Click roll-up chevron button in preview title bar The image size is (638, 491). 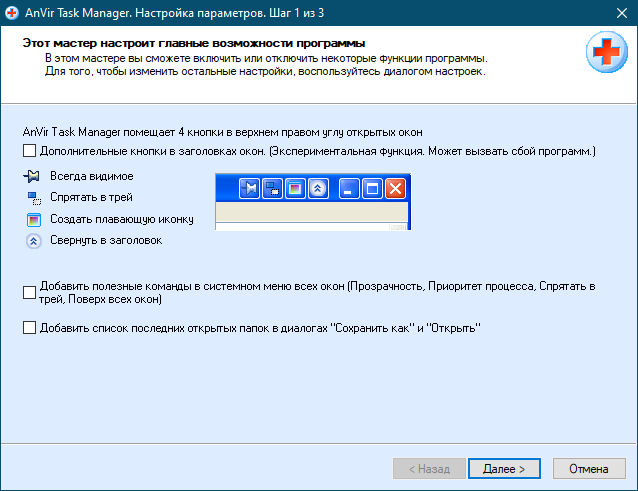pyautogui.click(x=318, y=189)
